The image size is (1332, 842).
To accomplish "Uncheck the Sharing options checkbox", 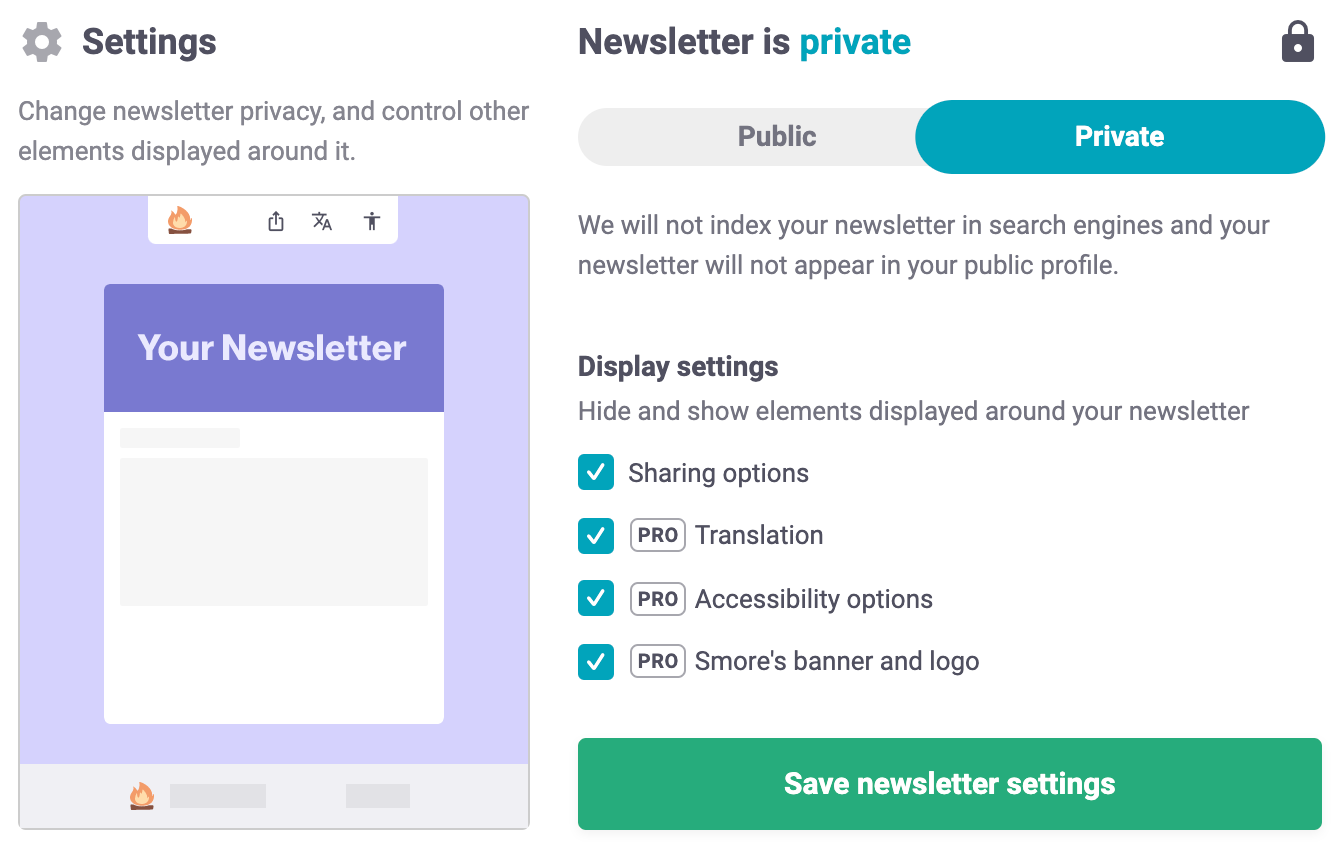I will 595,472.
